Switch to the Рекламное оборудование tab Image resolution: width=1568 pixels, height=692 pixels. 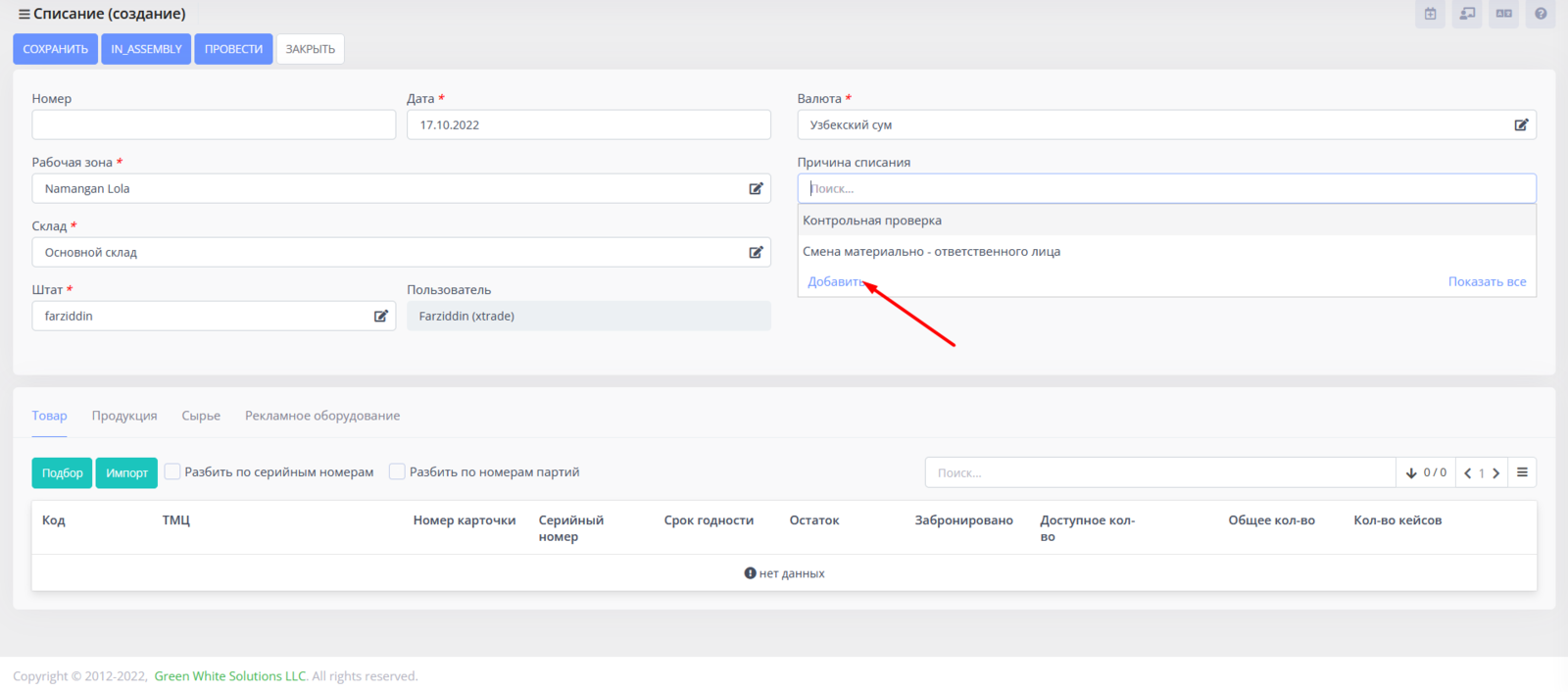(322, 416)
